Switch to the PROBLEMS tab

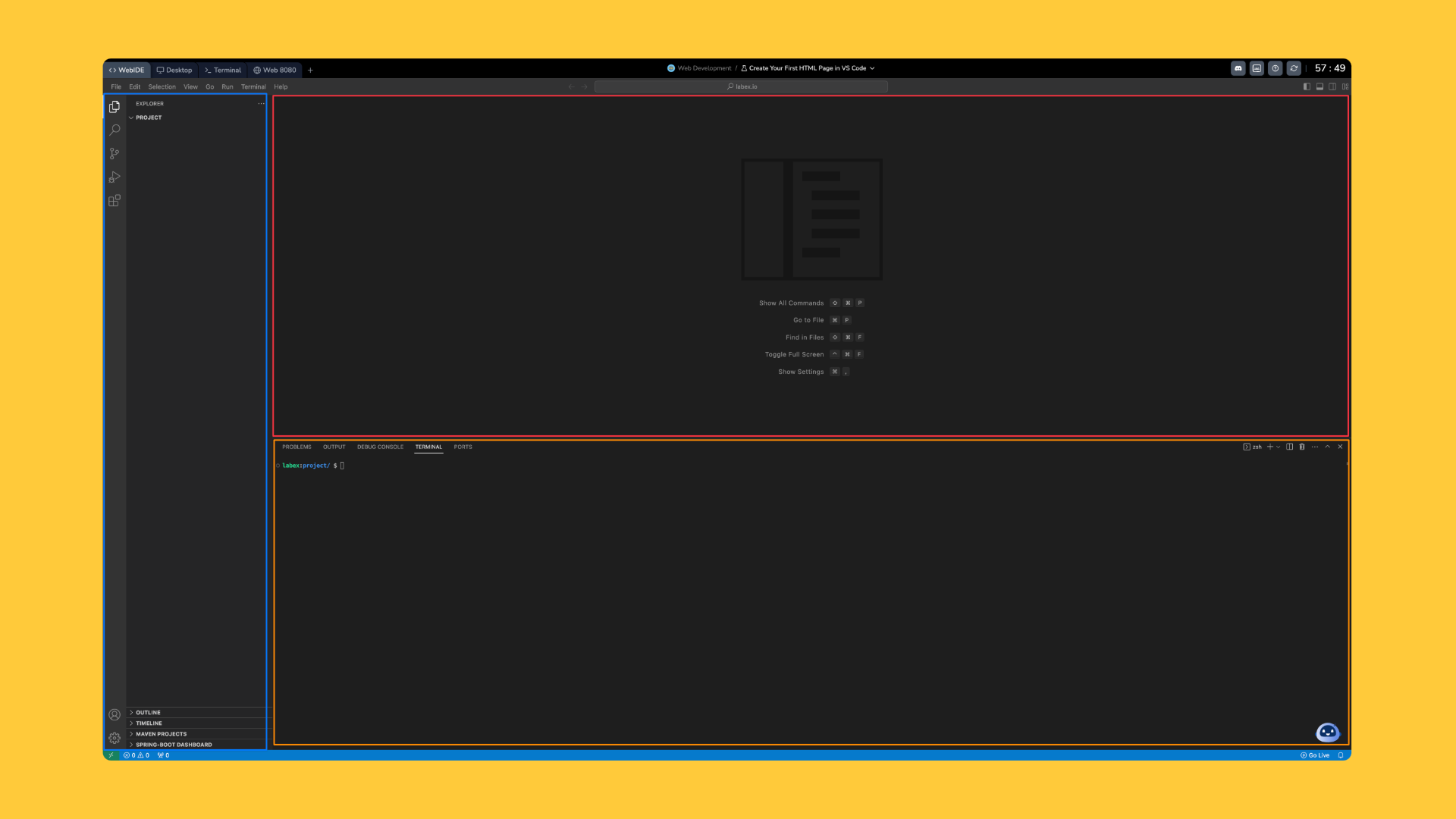point(297,447)
